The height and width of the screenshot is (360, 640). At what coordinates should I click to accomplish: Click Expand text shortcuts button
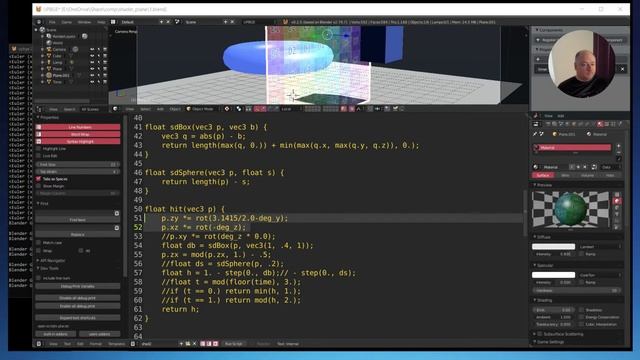pos(78,318)
